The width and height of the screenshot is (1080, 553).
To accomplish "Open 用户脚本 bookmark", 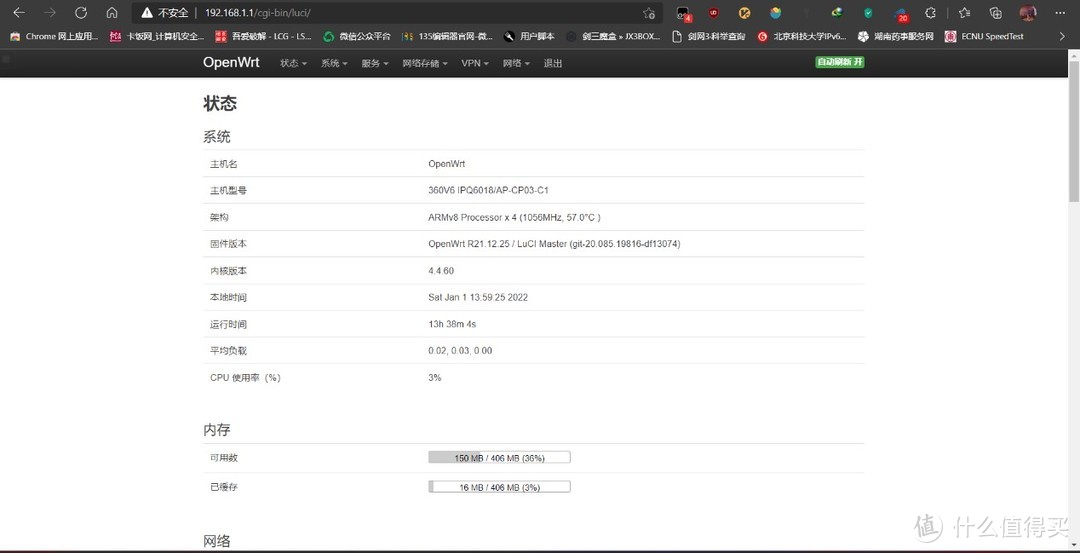I will click(529, 36).
